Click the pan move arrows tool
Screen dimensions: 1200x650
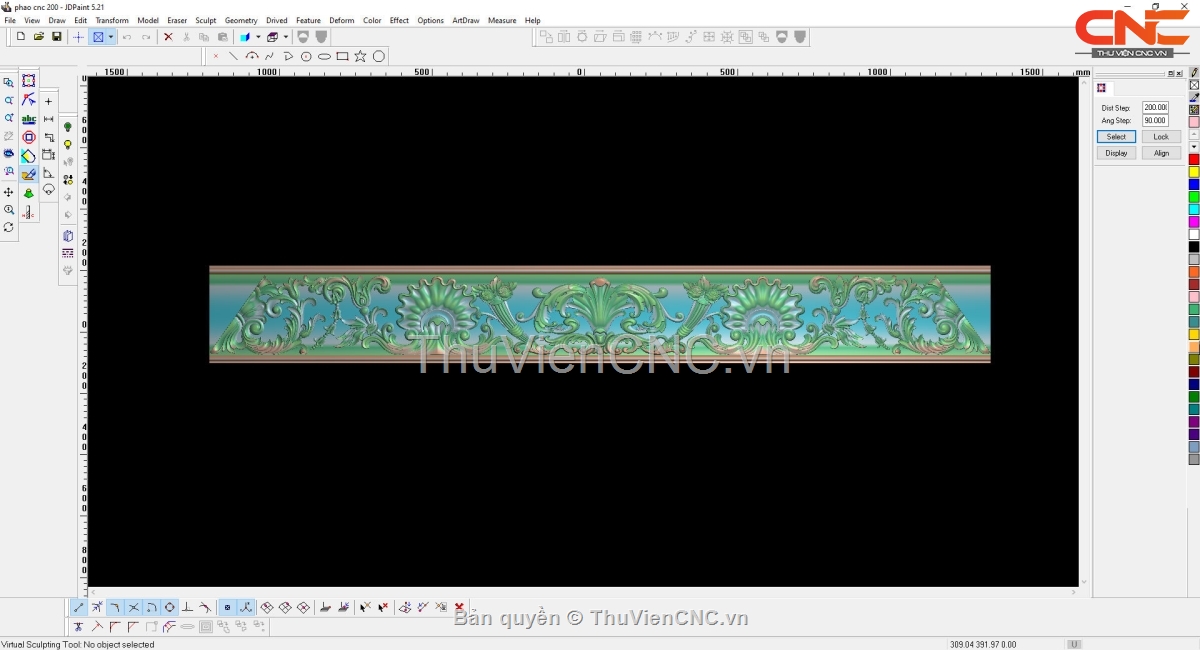point(9,192)
